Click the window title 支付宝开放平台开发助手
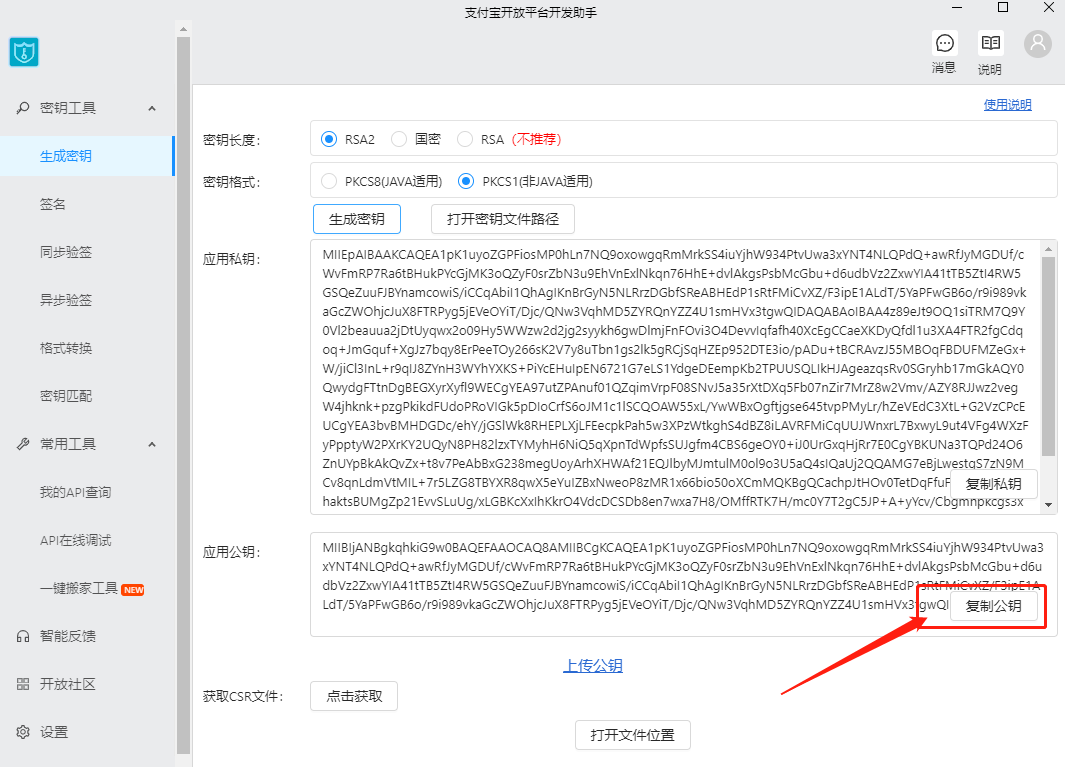 pos(530,12)
